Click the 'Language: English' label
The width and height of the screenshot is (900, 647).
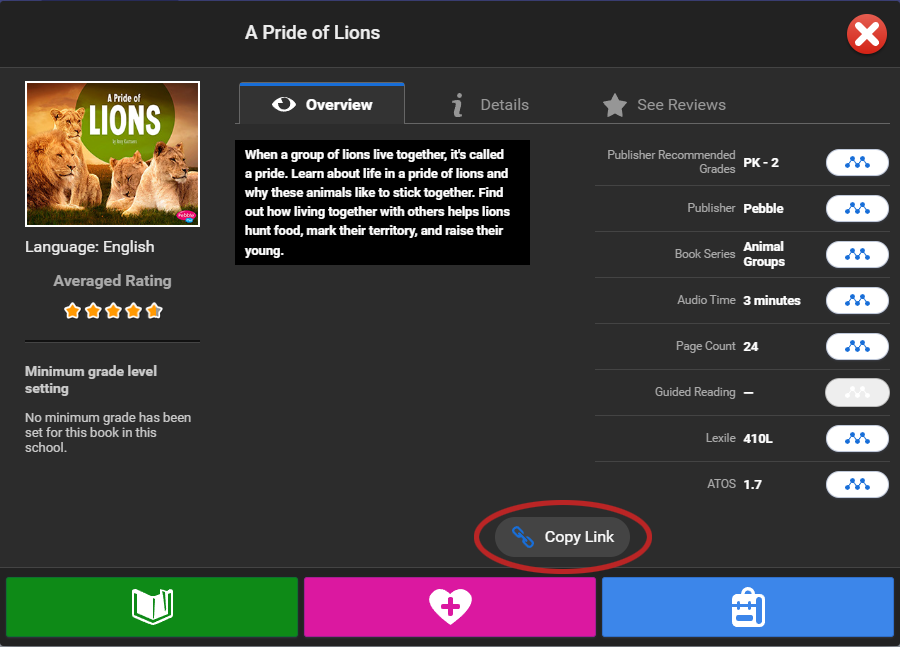[x=90, y=247]
